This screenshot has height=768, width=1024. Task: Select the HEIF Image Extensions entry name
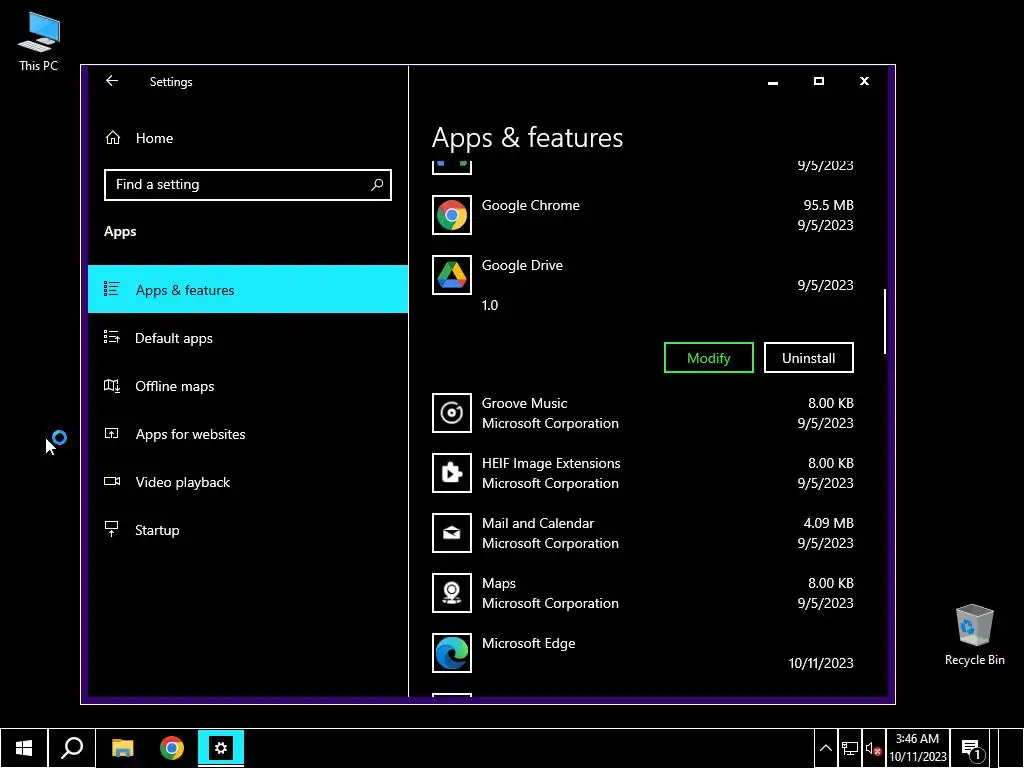[x=551, y=463]
